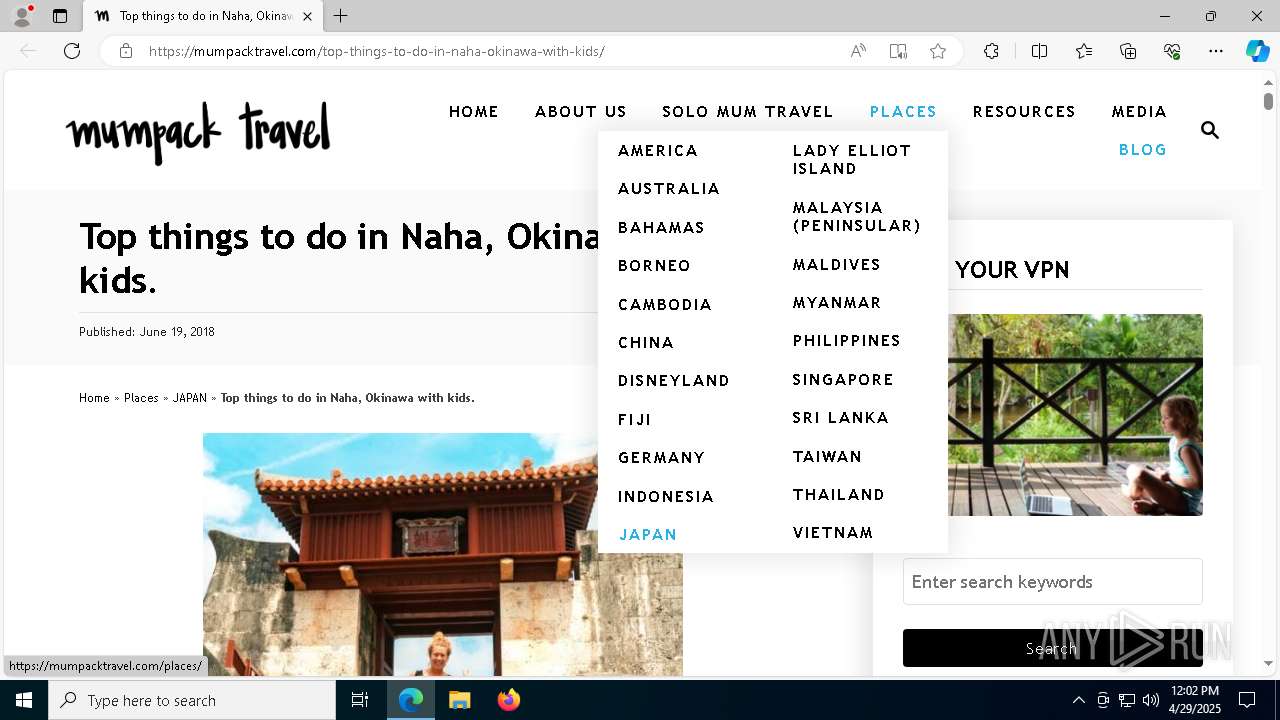Click the black Search button
This screenshot has height=720, width=1280.
pos(1052,648)
